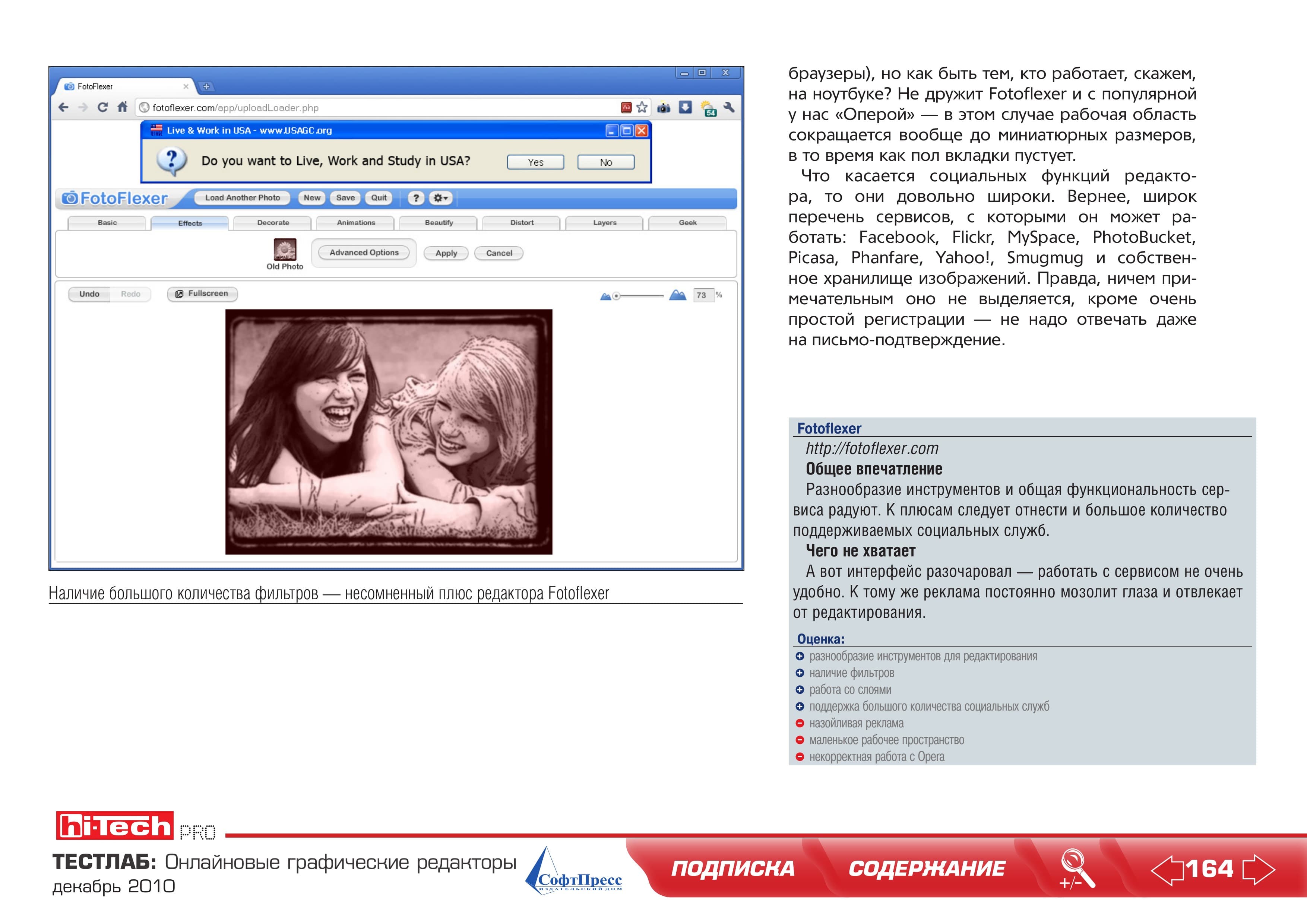Screen dimensions: 1307x924
Task: Open the Layers tab
Action: pos(605,222)
